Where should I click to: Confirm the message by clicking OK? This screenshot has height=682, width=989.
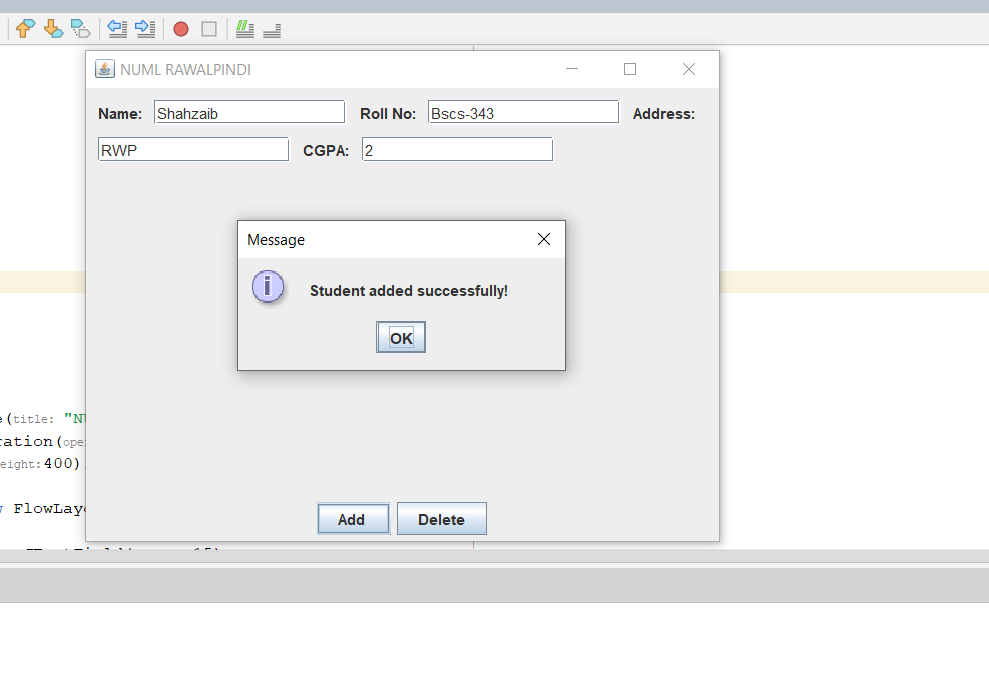[x=401, y=337]
